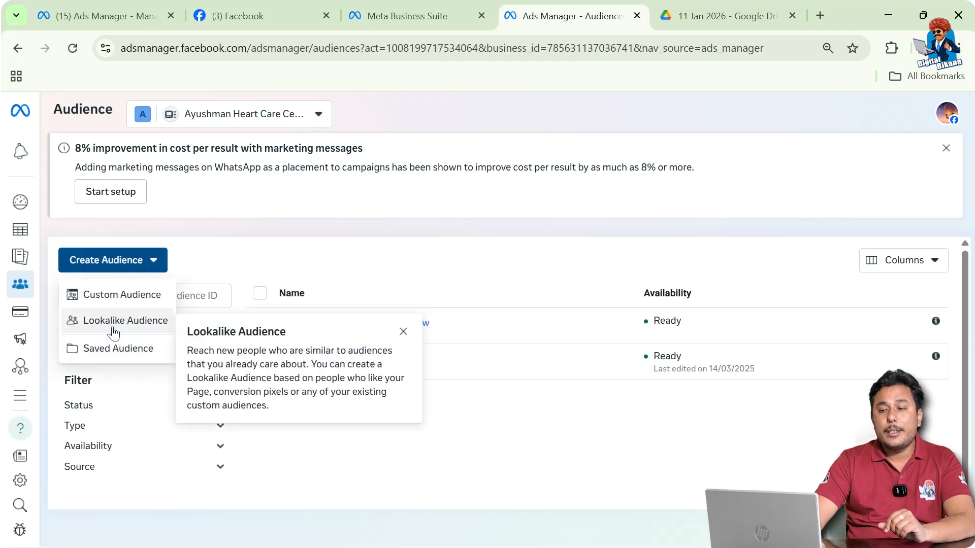Open info icon for row edited 14/03/2025
Viewport: 975px width, 548px height.
click(936, 356)
